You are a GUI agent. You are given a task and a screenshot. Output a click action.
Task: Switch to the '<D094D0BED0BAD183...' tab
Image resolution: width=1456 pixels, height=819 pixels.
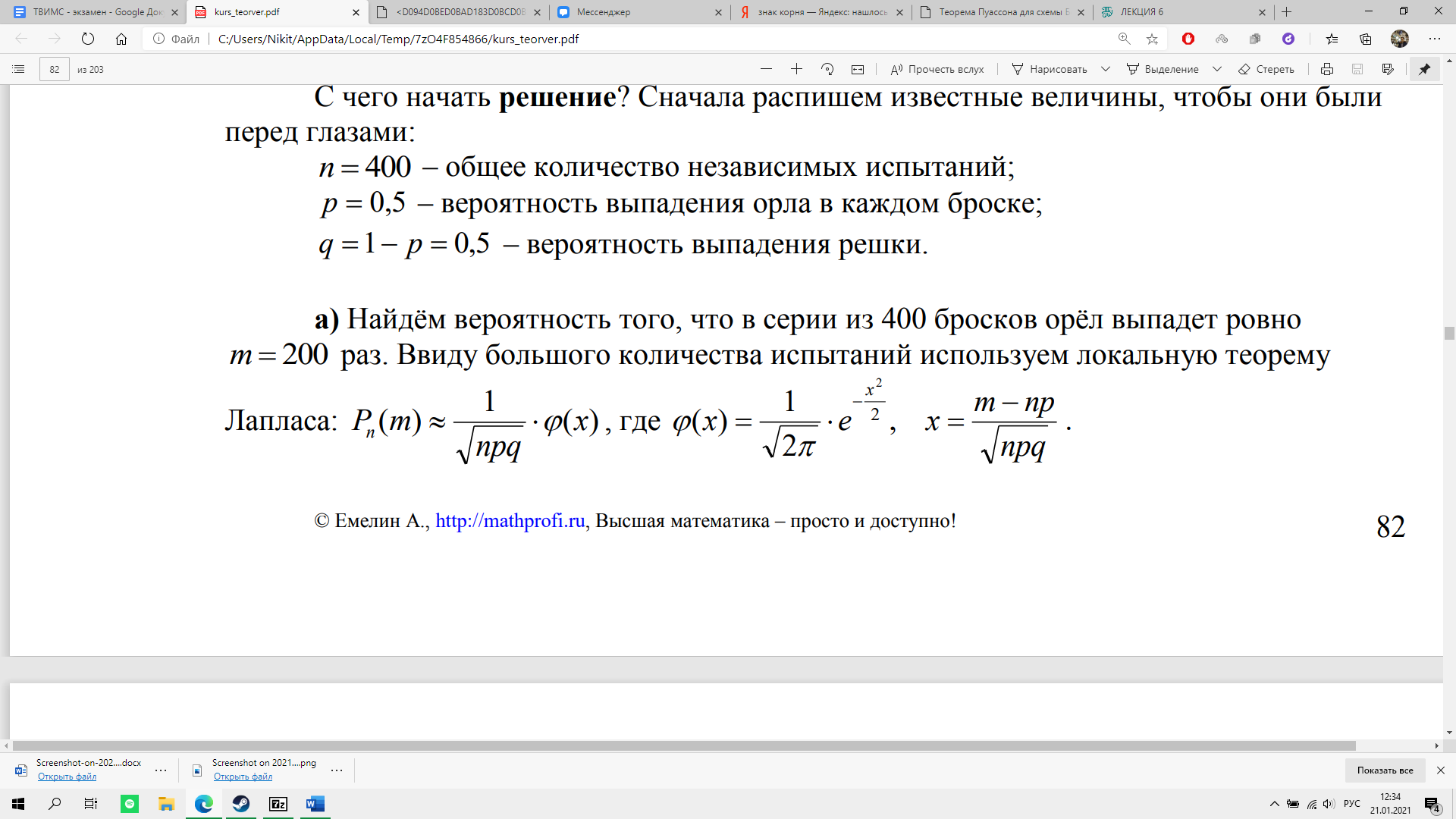tap(459, 12)
